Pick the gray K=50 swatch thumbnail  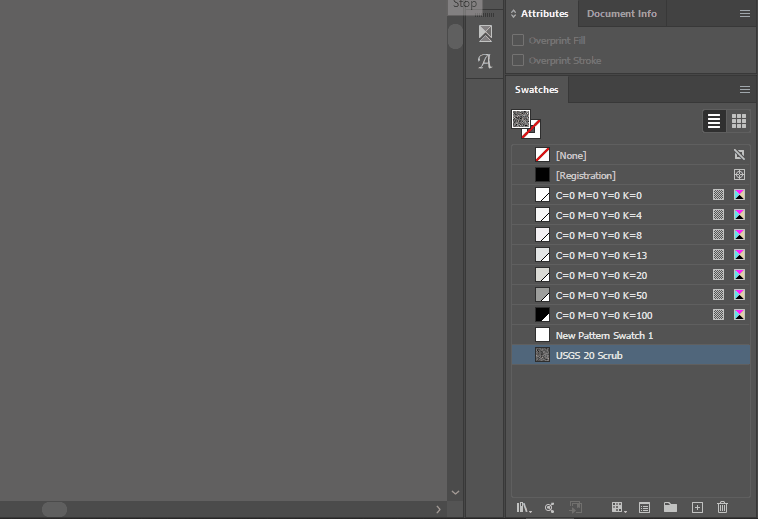[x=542, y=295]
